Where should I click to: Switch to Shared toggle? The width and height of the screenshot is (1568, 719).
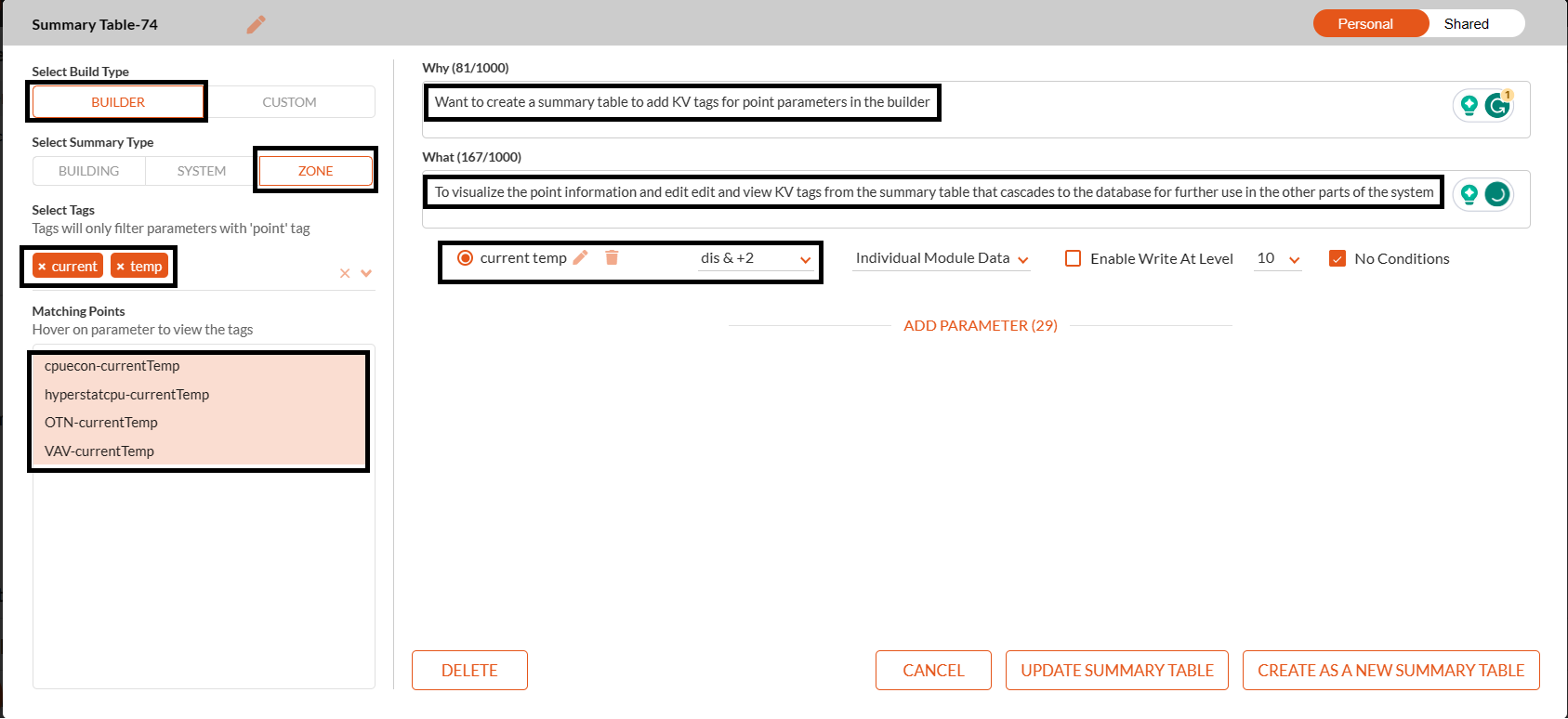tap(1467, 23)
